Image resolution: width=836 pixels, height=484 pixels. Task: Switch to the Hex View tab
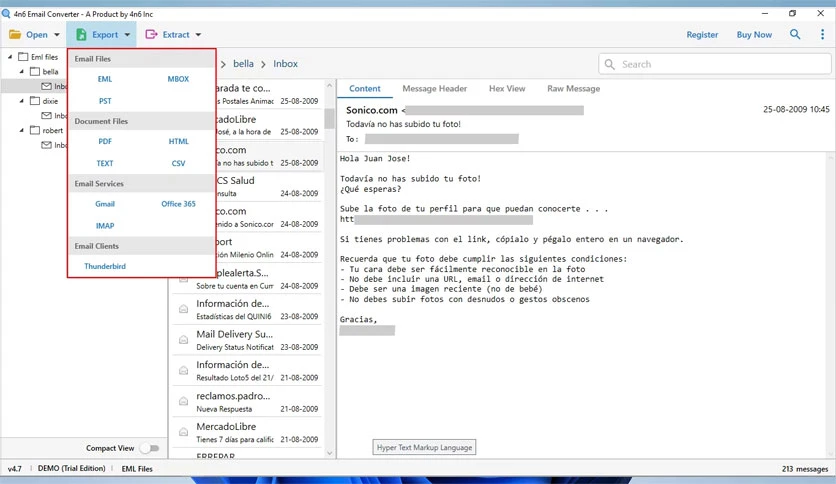tap(507, 88)
